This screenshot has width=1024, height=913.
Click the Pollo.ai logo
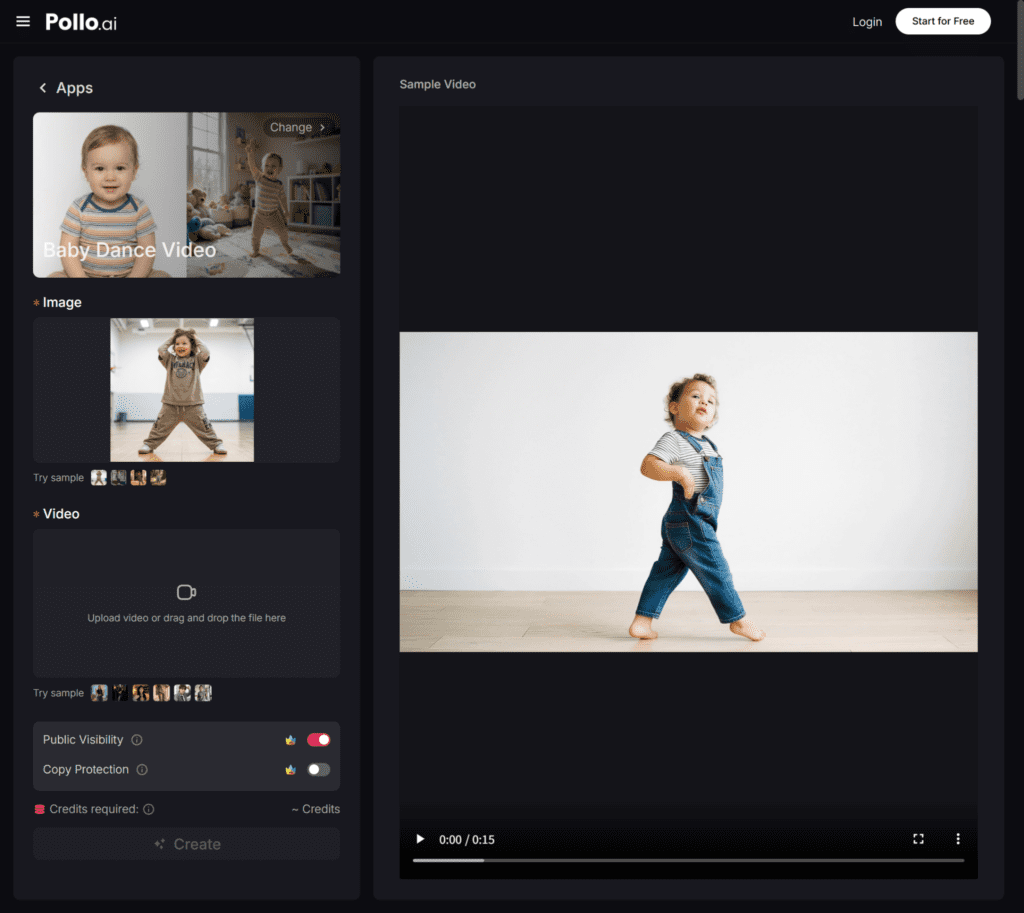[81, 22]
